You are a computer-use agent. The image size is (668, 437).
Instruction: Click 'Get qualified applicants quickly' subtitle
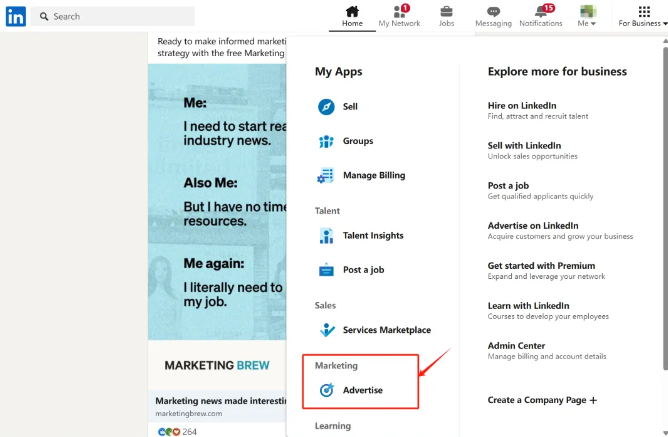point(540,196)
